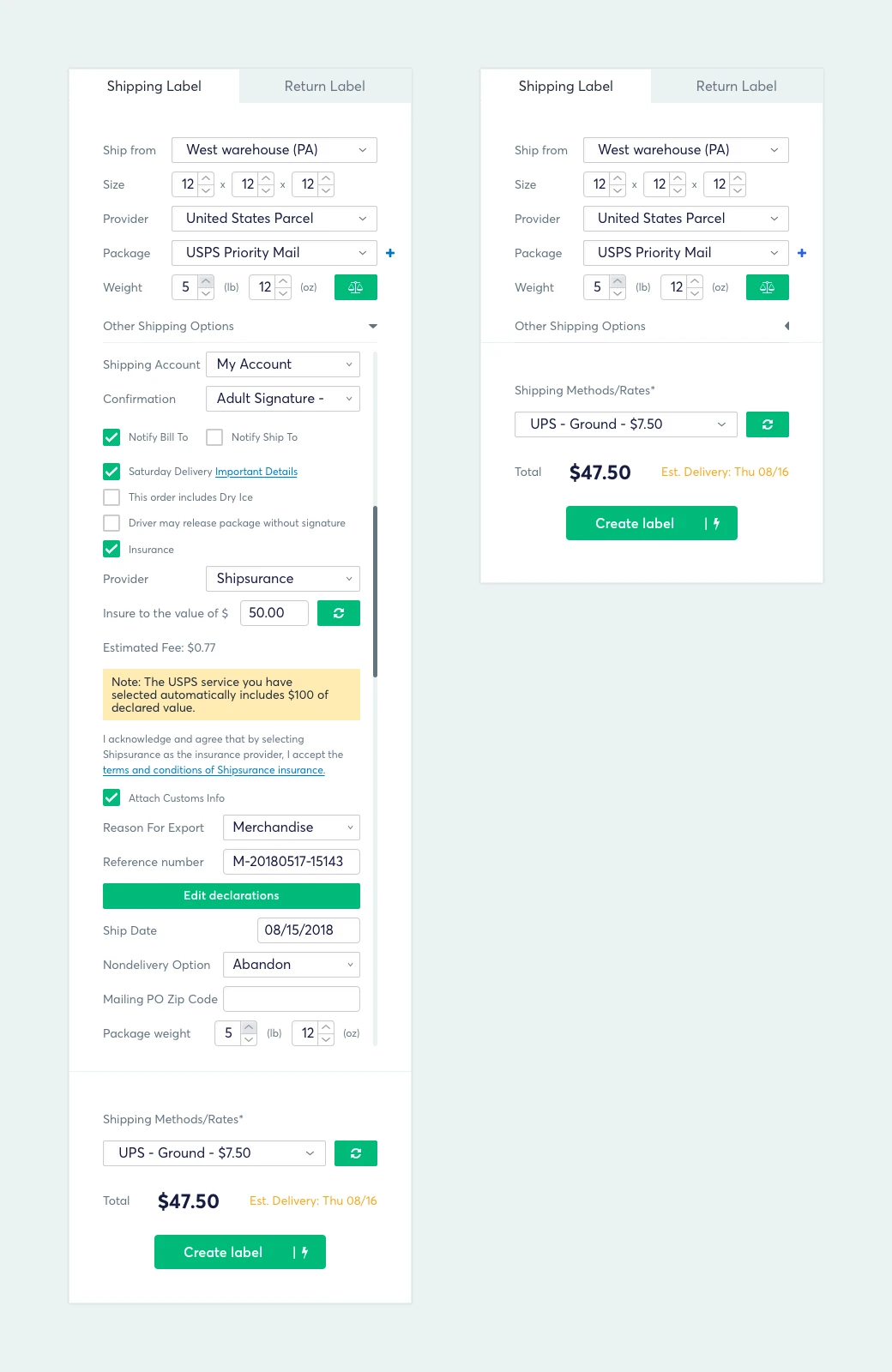This screenshot has height=1372, width=892.
Task: Click the options panel vertical scrollbar
Action: coord(375,592)
